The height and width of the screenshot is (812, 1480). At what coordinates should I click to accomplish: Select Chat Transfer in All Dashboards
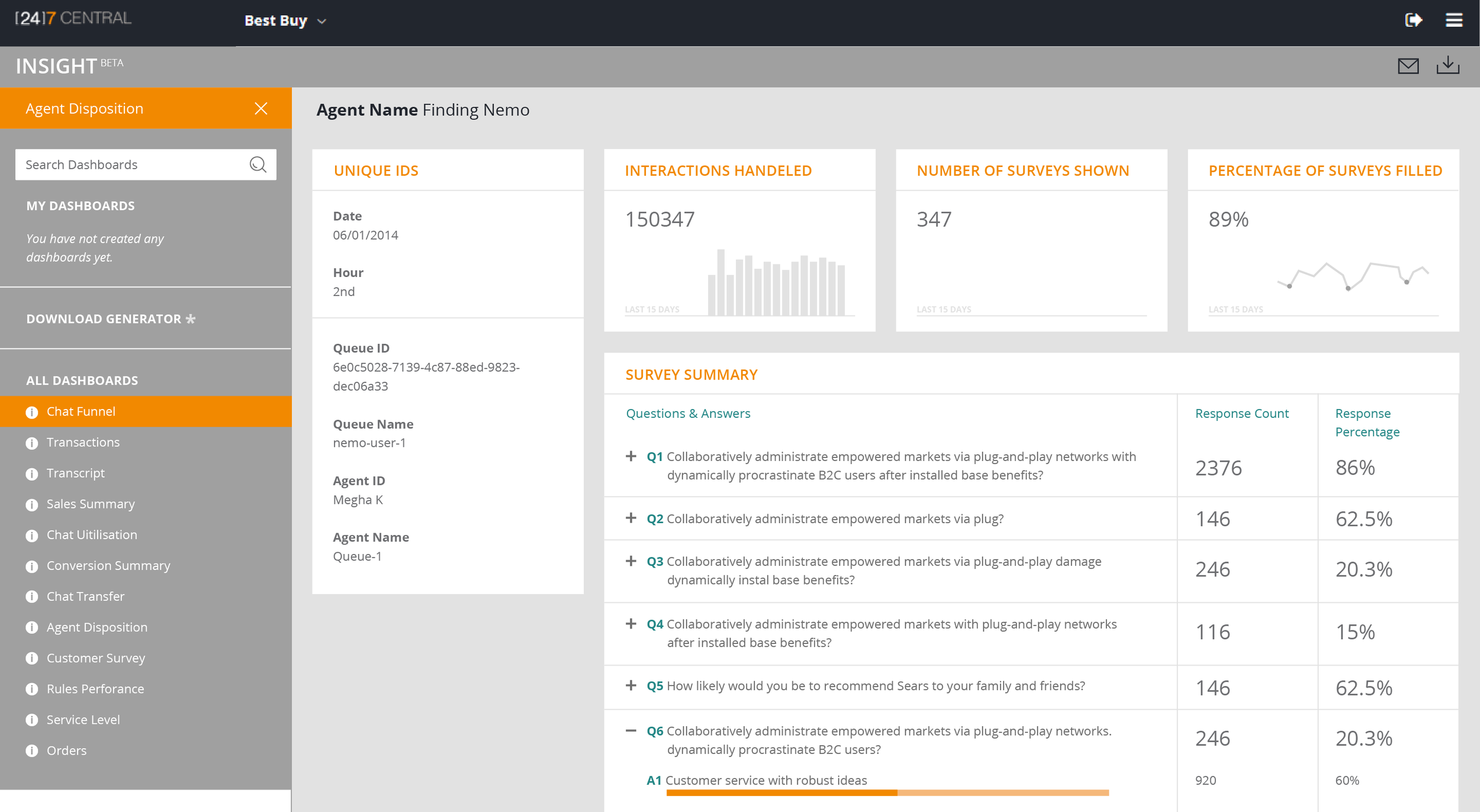(x=86, y=596)
